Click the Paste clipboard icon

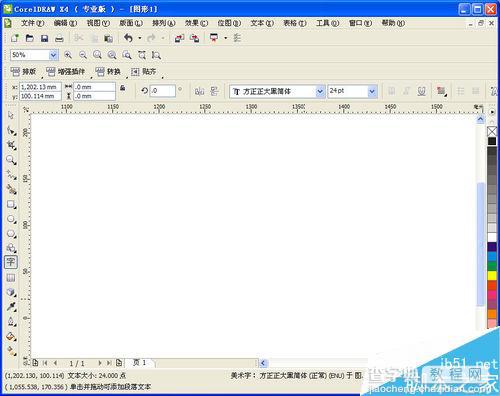108,38
